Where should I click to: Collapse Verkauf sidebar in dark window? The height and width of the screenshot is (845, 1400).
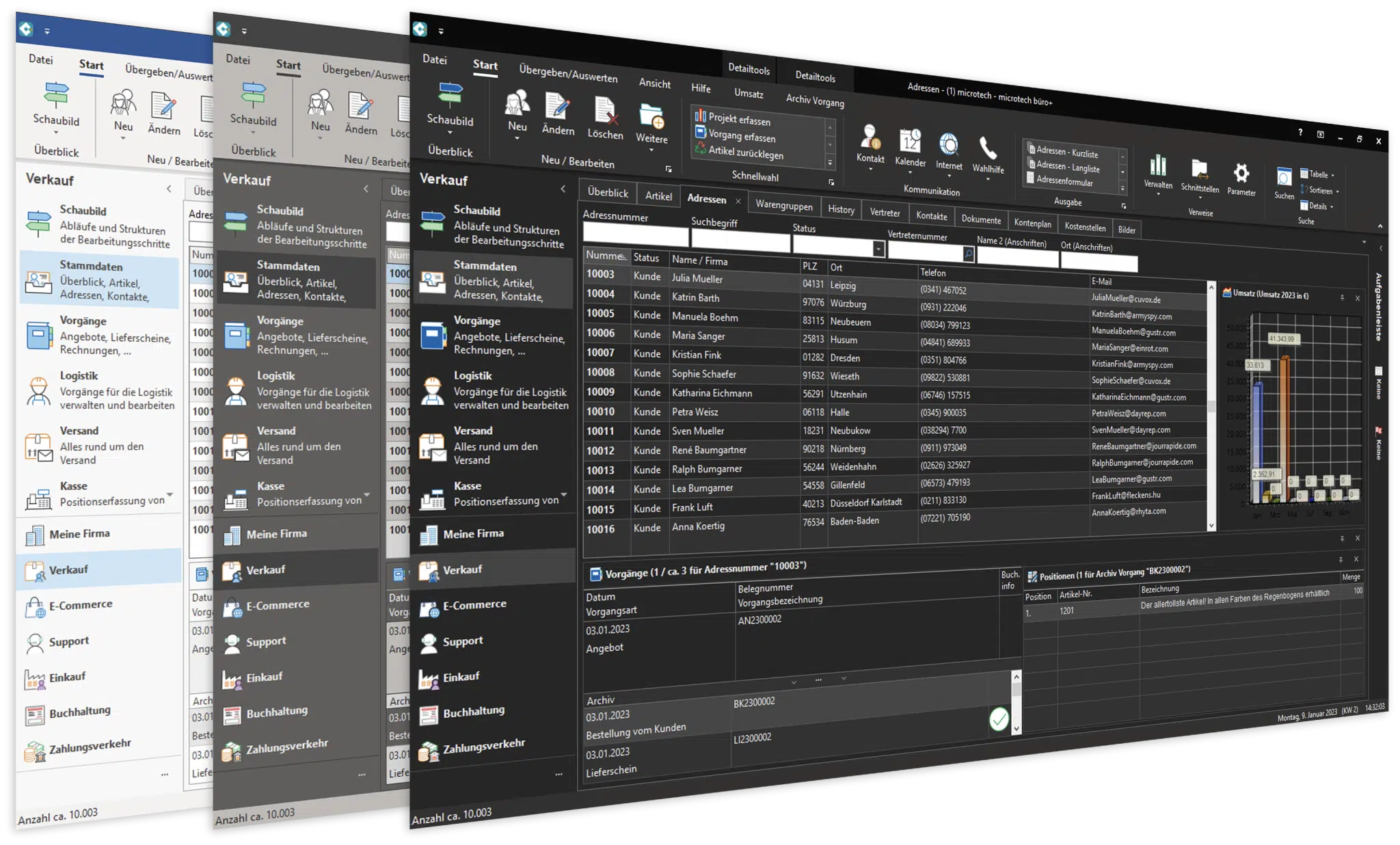(x=563, y=189)
